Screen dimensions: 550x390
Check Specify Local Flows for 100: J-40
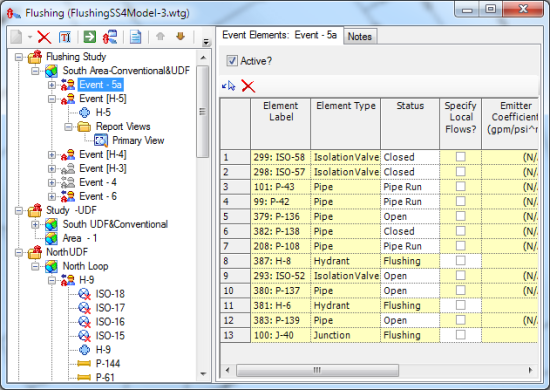[x=461, y=335]
